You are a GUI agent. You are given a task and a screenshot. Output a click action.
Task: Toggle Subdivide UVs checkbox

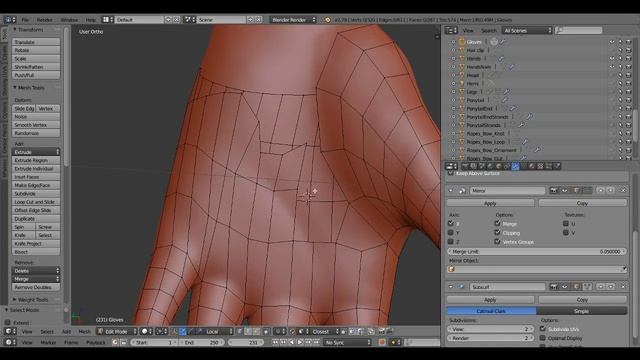pos(542,329)
